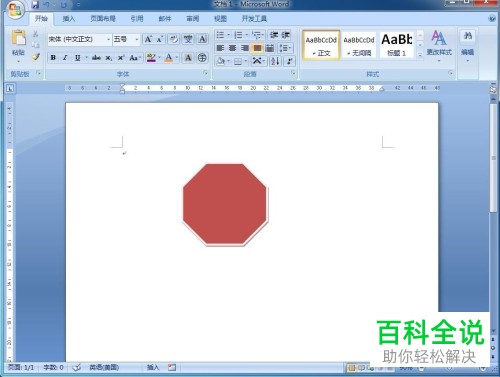500x377 pixels.
Task: Expand the Styles gallery More arrow
Action: click(x=420, y=55)
